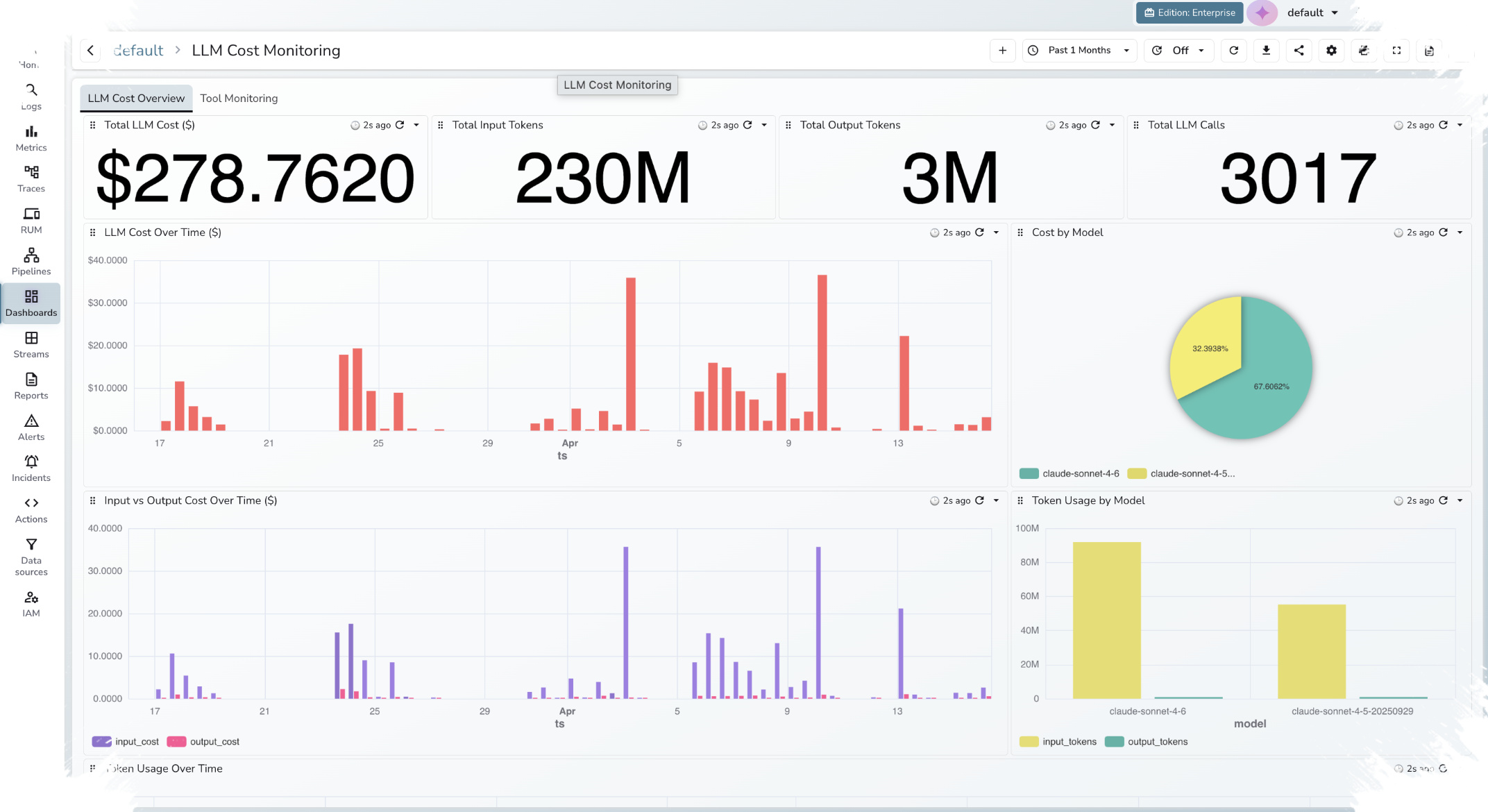Open the Past 1 Months time dropdown

(1079, 50)
